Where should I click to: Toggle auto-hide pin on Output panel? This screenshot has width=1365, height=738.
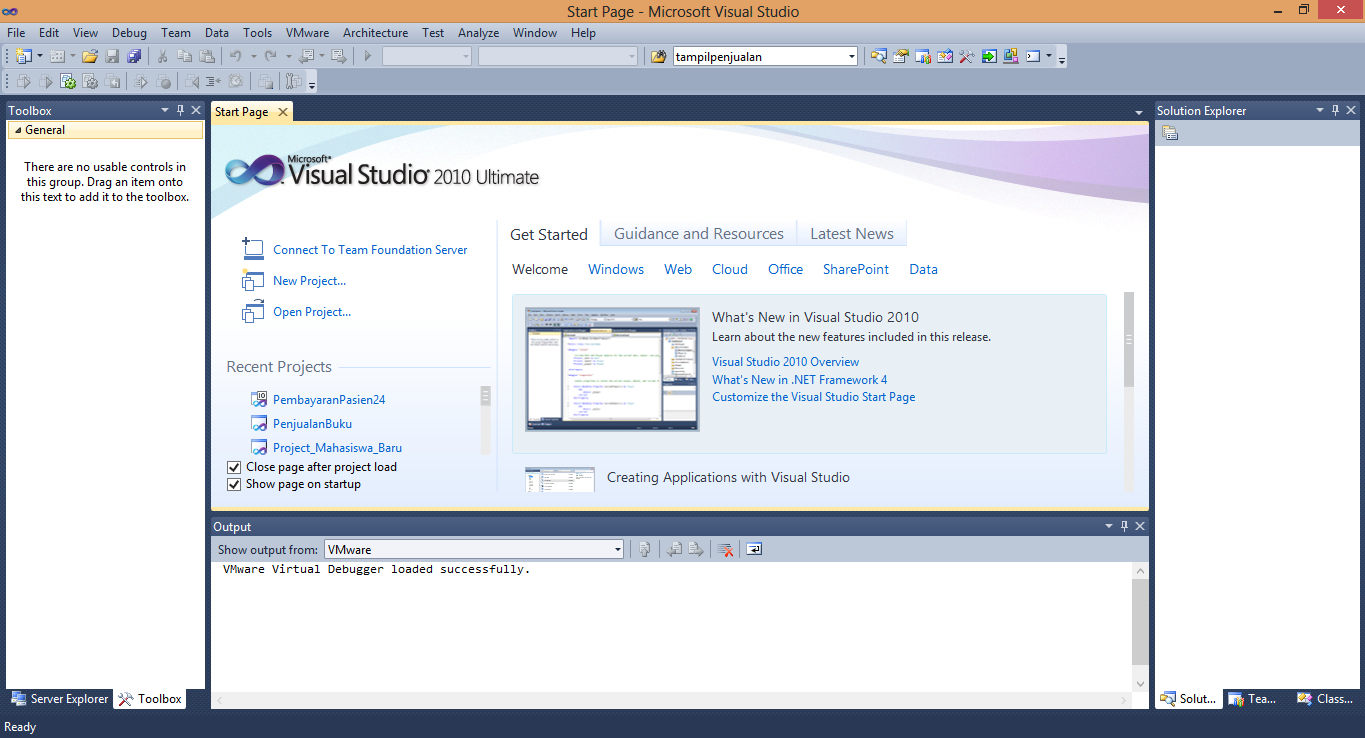click(1124, 526)
